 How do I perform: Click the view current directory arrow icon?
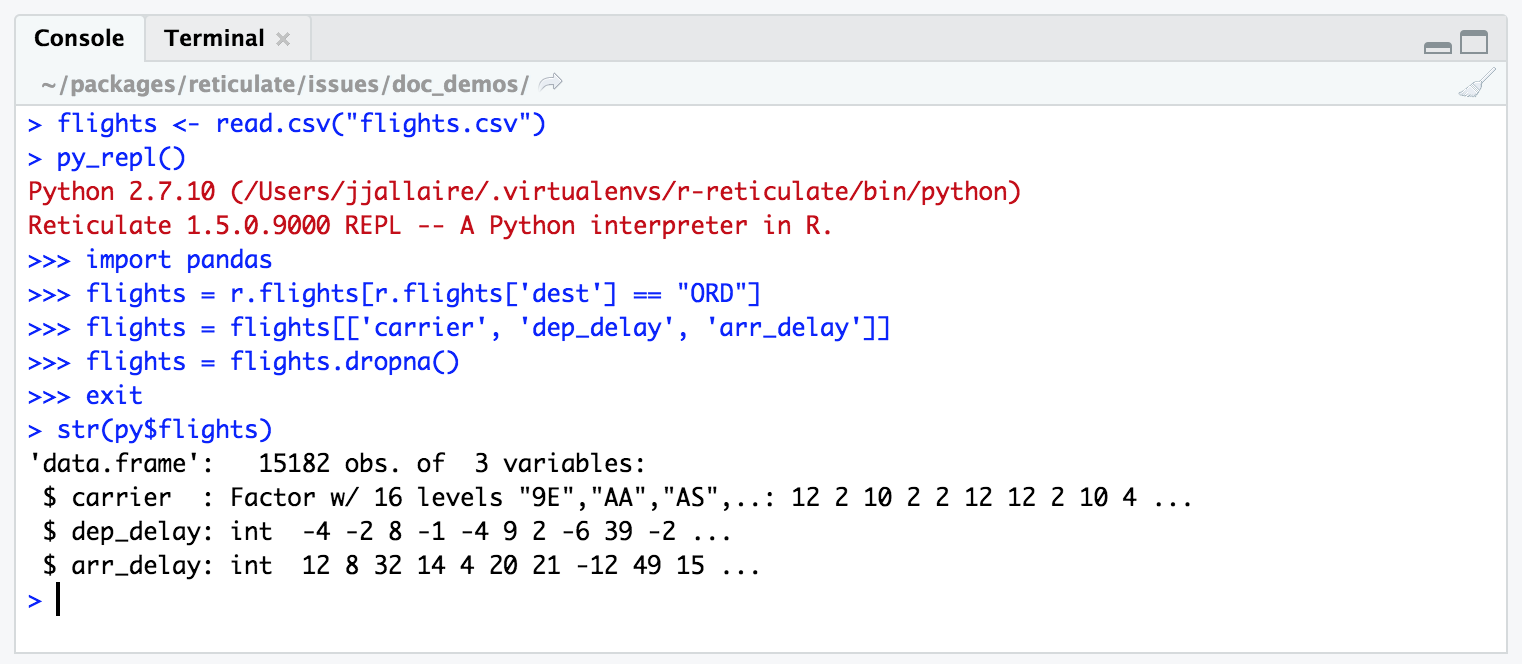(x=550, y=83)
